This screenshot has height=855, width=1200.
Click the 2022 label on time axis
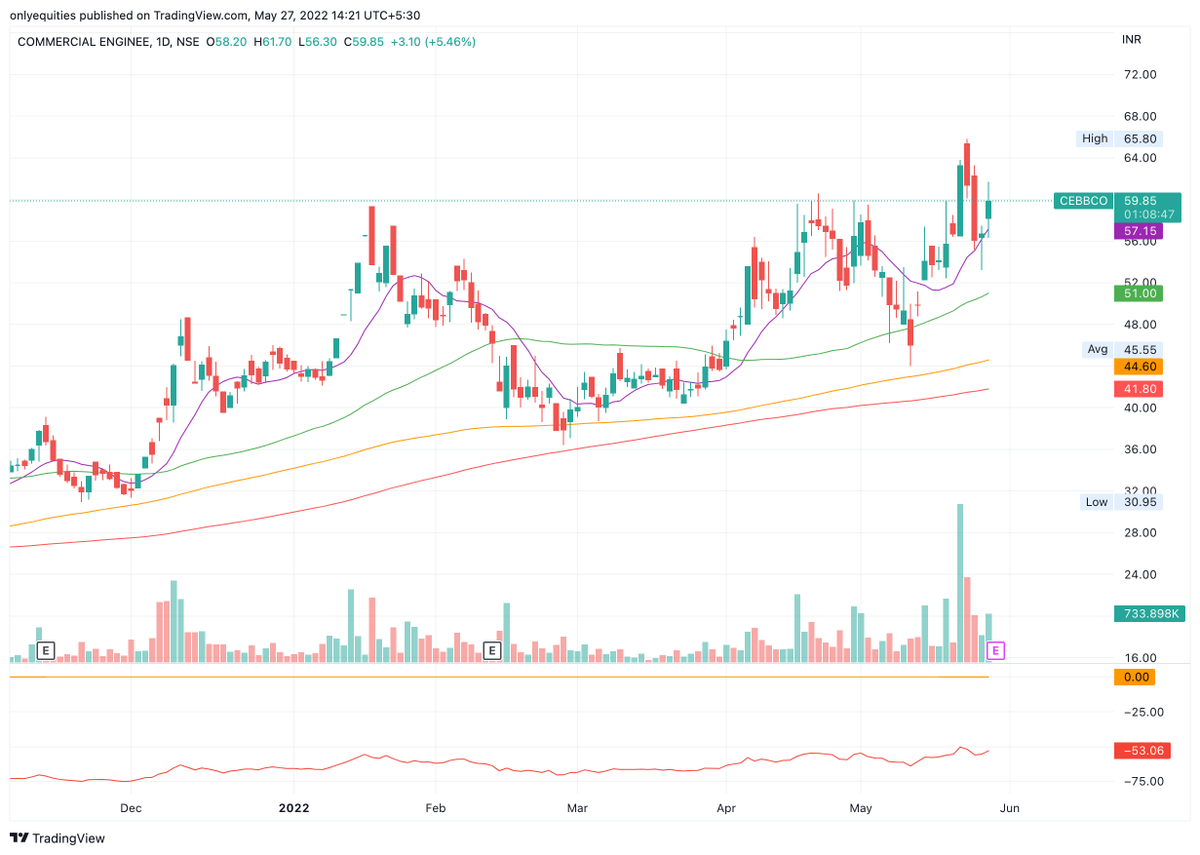click(294, 807)
